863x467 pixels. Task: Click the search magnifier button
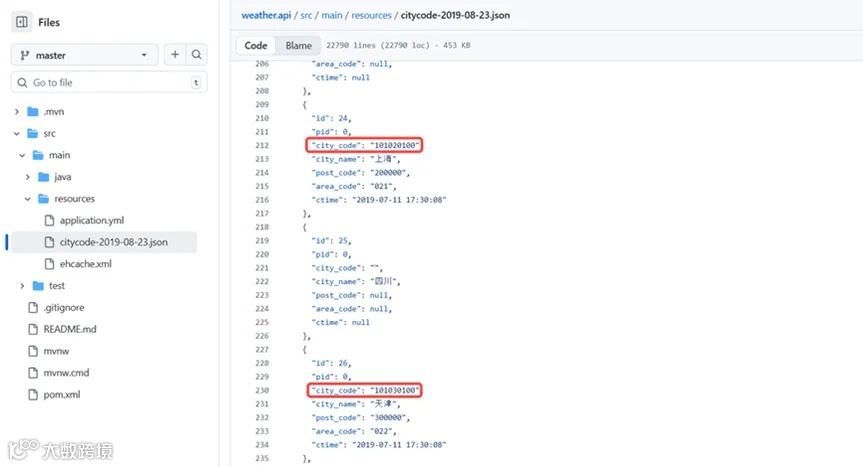tap(196, 54)
